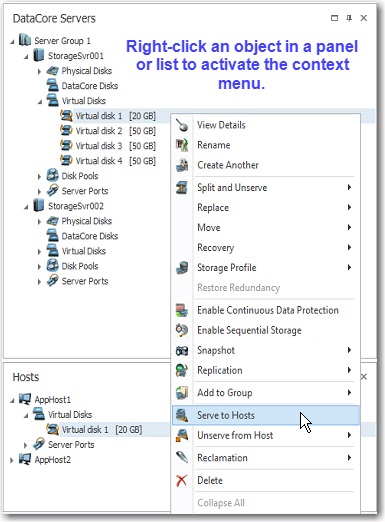Screen dimensions: 385x522
Task: Select Virtual disk 1 [20 GB] in server tree
Action: [115, 116]
